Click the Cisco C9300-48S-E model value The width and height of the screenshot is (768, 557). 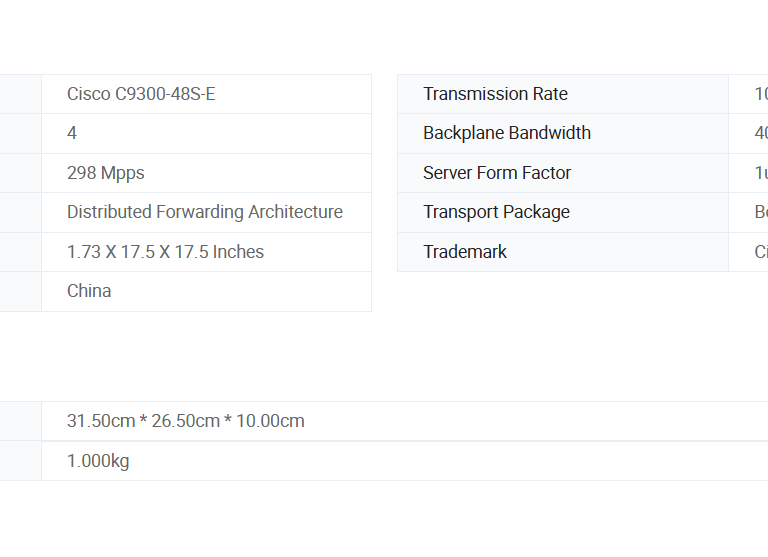tap(141, 94)
